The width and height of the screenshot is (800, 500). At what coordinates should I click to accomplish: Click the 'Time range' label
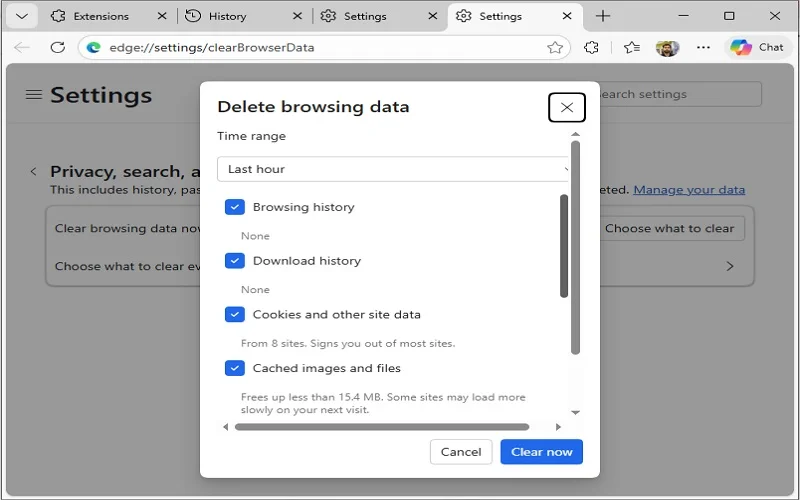252,136
